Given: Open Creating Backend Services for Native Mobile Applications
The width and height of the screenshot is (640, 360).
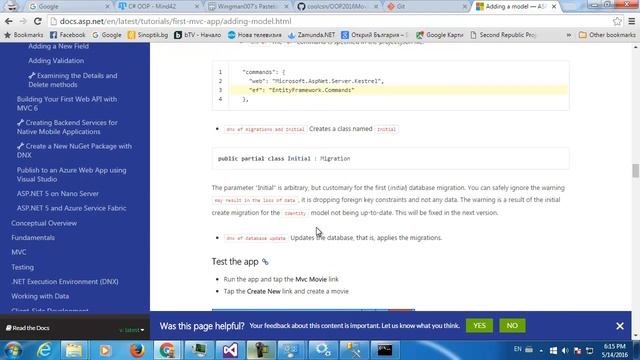Looking at the screenshot, I should click(x=67, y=127).
